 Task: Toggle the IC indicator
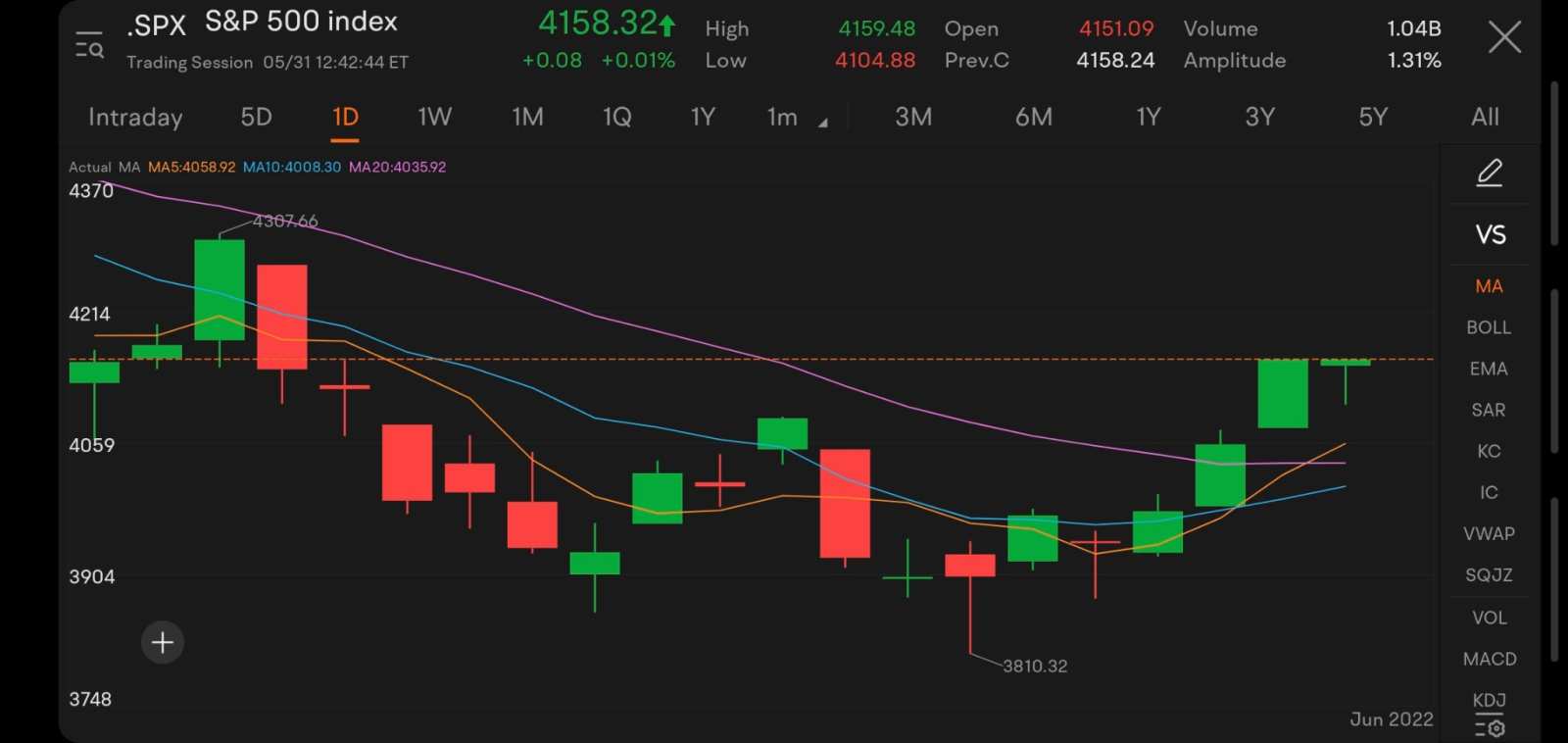[1489, 492]
